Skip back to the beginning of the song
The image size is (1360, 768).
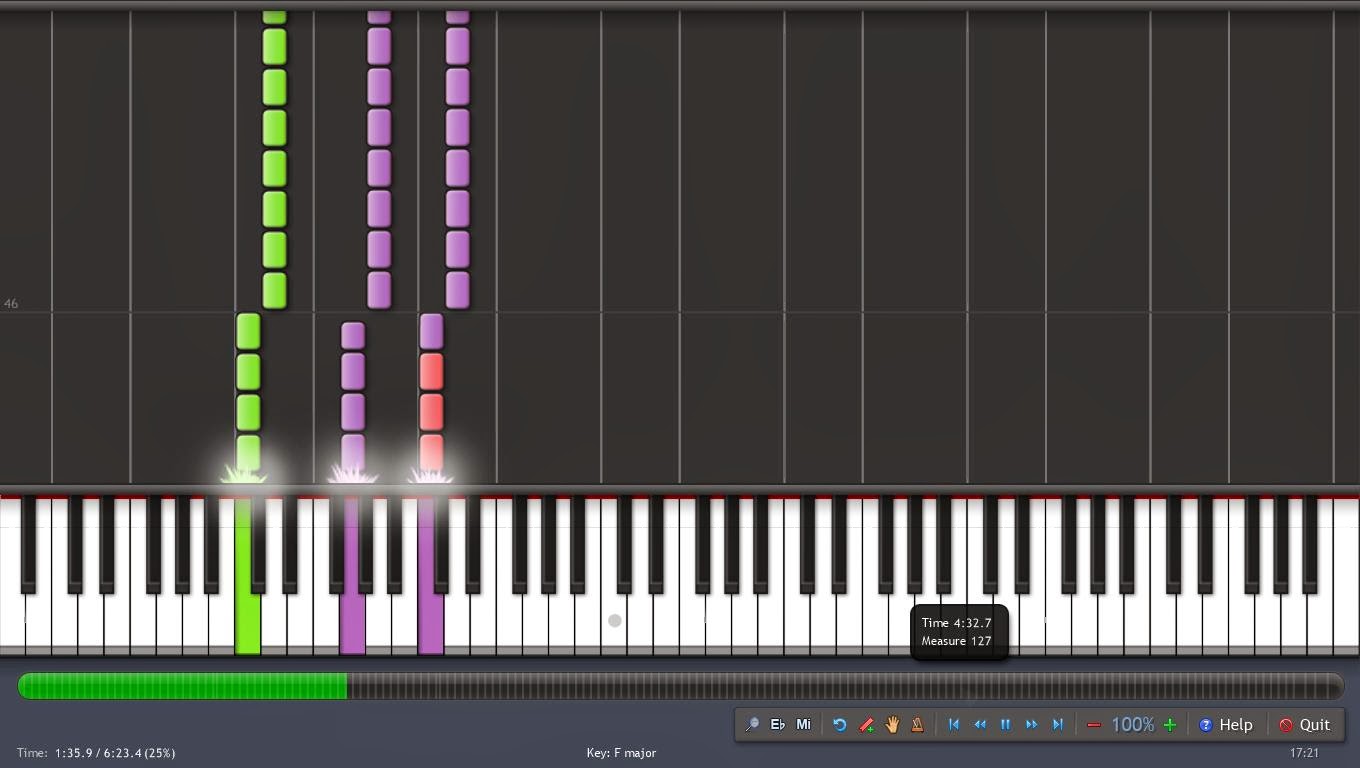tap(953, 724)
